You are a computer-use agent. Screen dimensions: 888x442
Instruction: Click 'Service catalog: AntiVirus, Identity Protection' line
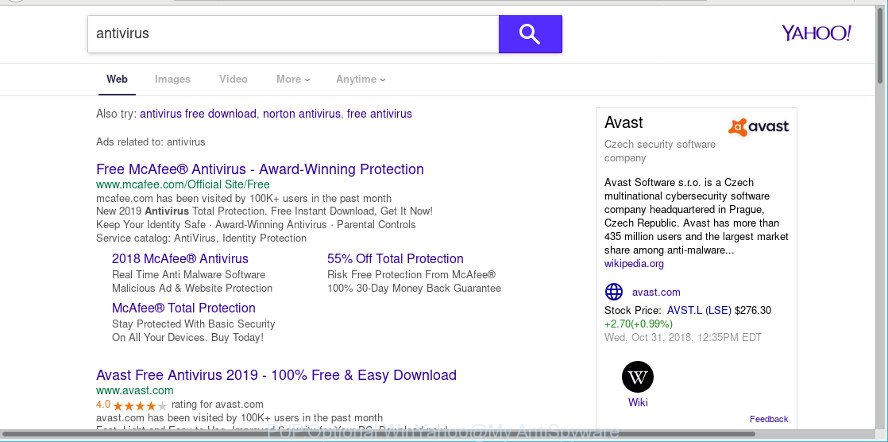[x=202, y=239]
